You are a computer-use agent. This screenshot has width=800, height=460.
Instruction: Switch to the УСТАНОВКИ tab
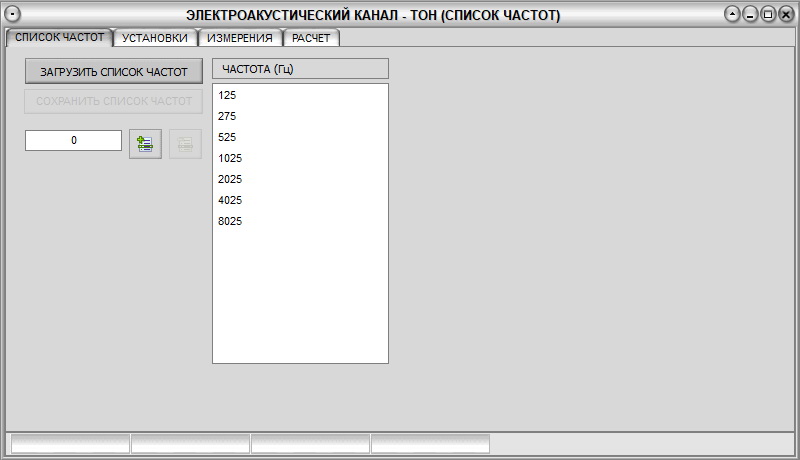(x=154, y=38)
